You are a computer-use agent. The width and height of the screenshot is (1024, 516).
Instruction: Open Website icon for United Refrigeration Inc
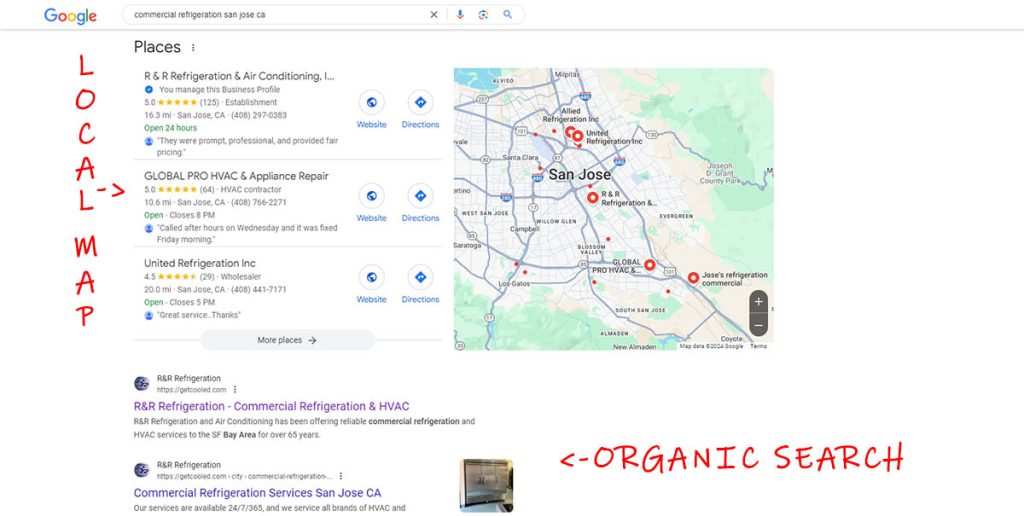tap(372, 277)
